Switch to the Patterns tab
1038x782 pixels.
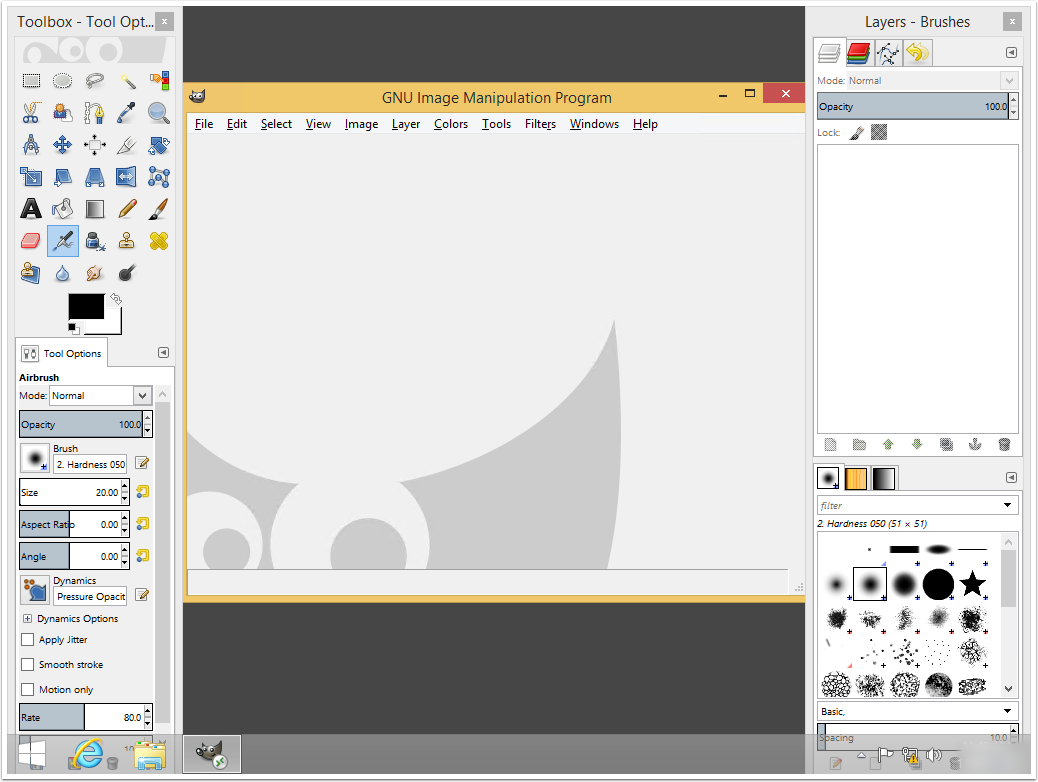[856, 478]
